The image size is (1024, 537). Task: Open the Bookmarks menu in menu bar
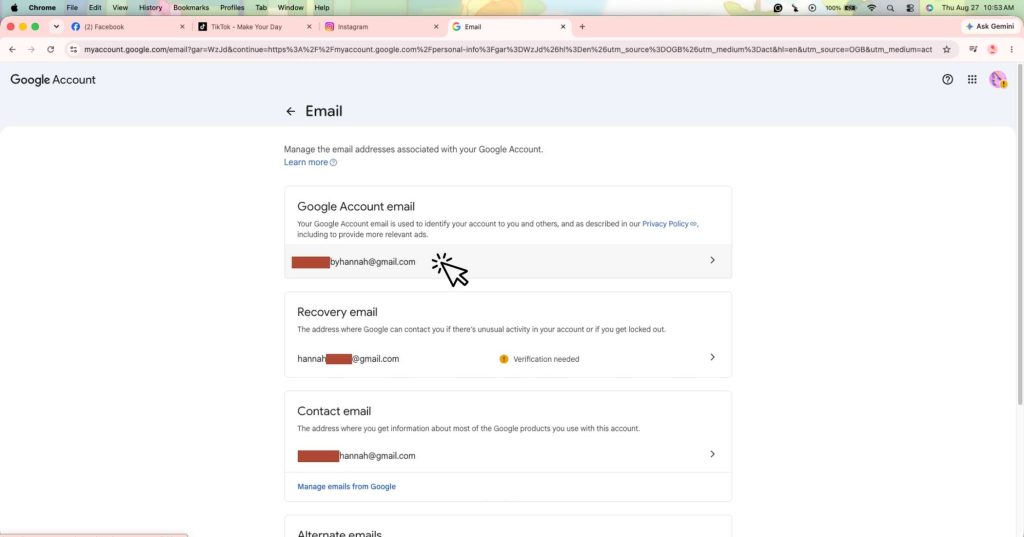point(191,7)
